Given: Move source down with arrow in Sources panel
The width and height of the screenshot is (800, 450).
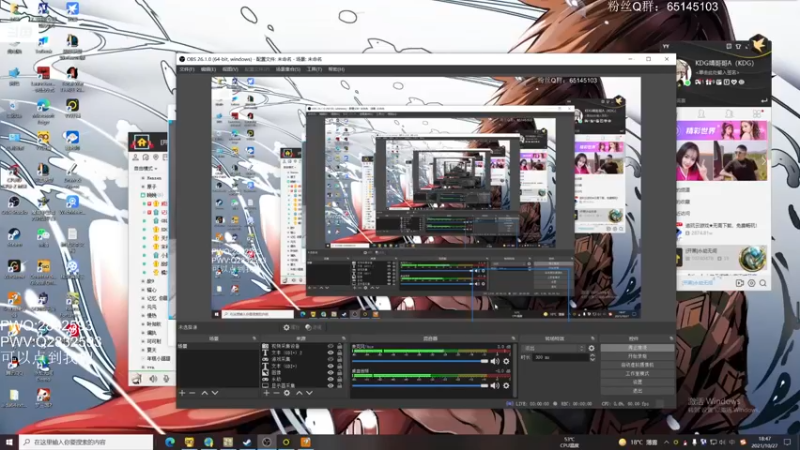Looking at the screenshot, I should pos(309,393).
